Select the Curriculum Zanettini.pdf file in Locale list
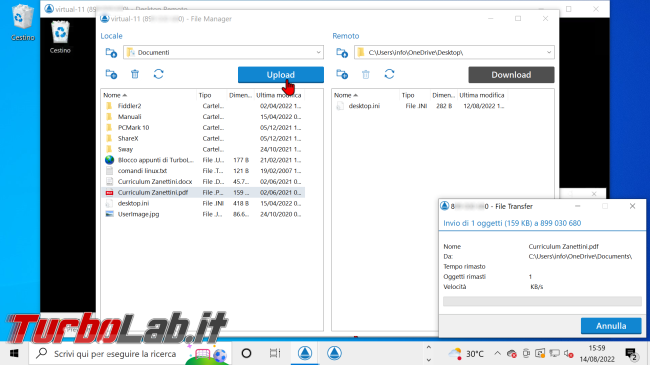 [x=203, y=192]
